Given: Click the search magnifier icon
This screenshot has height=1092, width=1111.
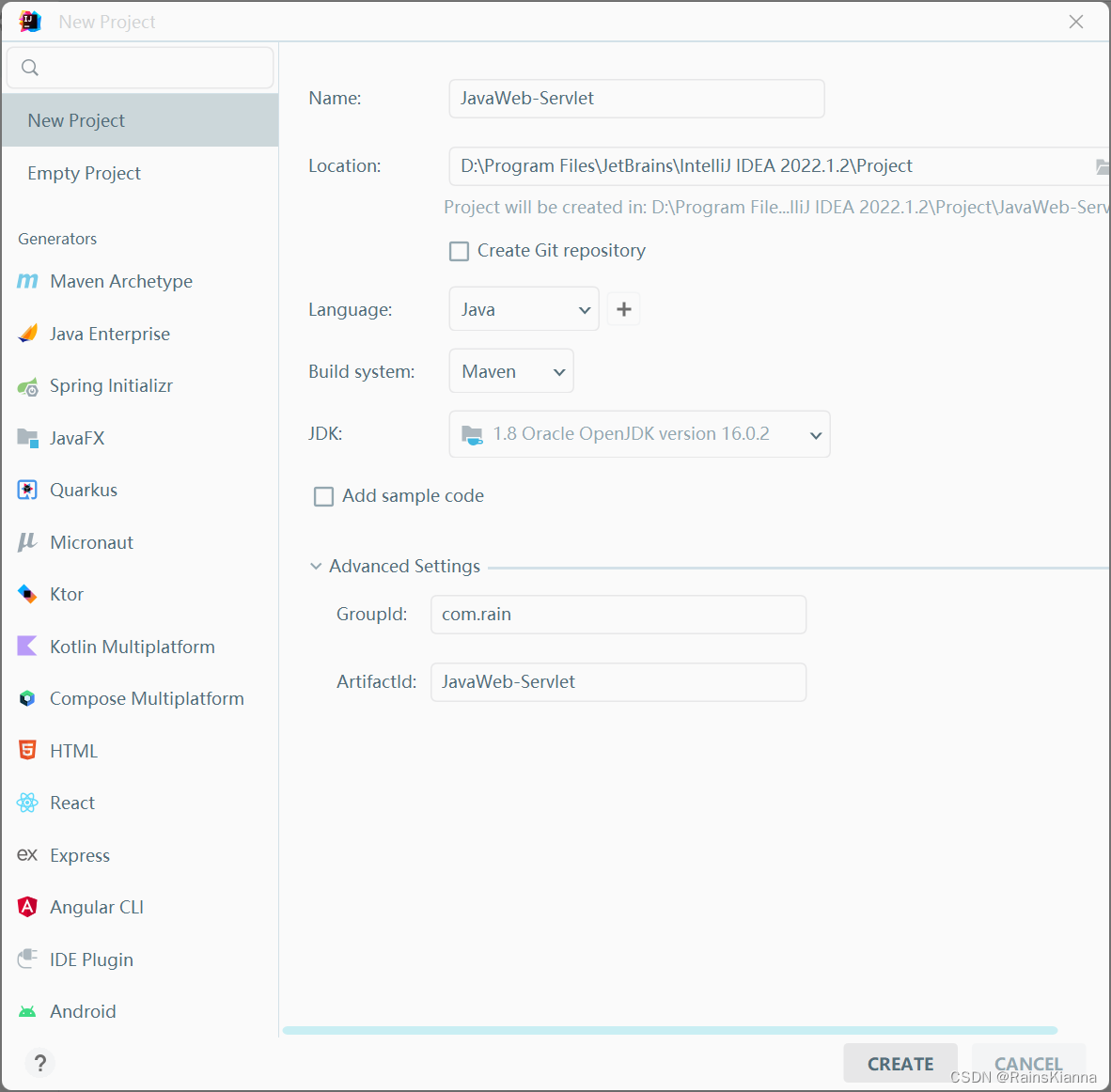Looking at the screenshot, I should point(30,68).
